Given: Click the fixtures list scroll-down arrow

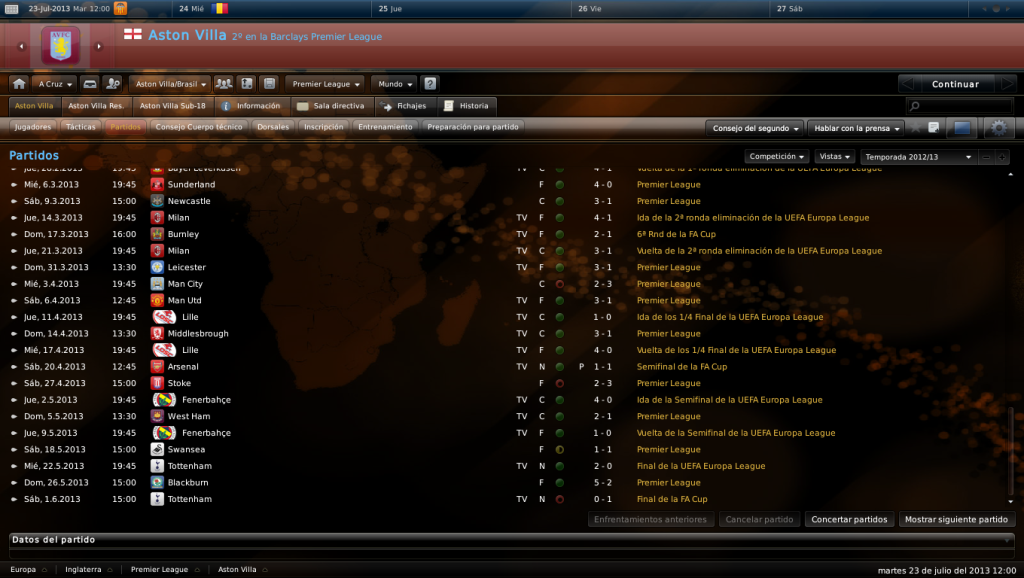Looking at the screenshot, I should point(1010,501).
